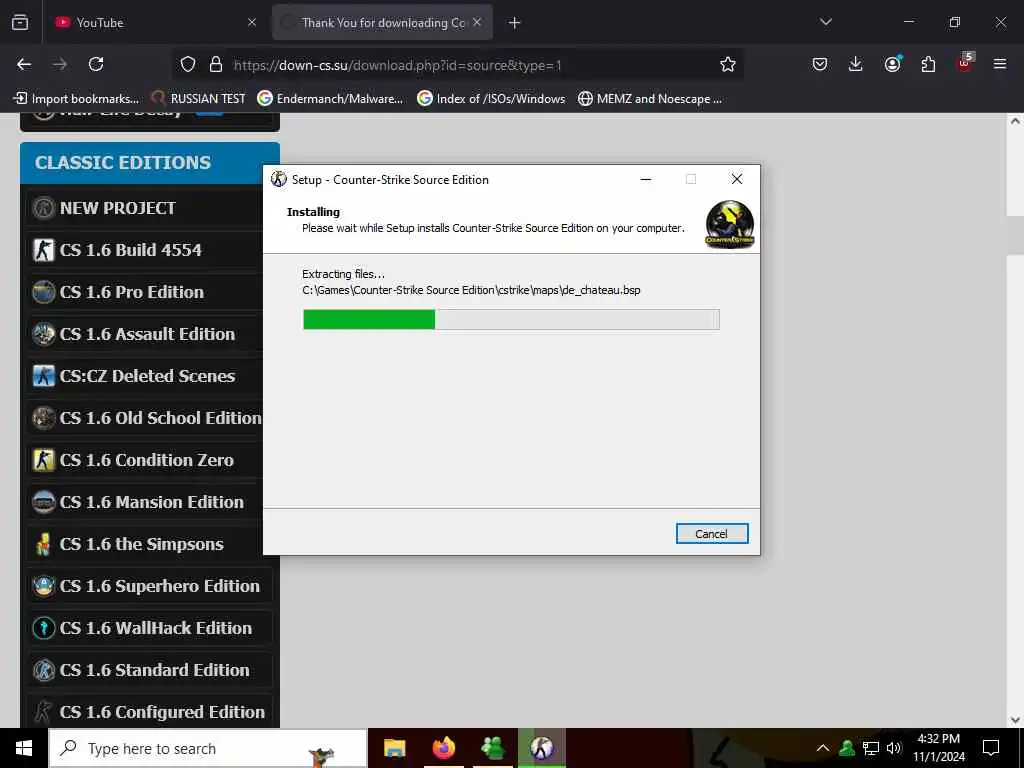Open RUSSIAN TEST bookmark
1024x768 pixels.
tap(198, 99)
